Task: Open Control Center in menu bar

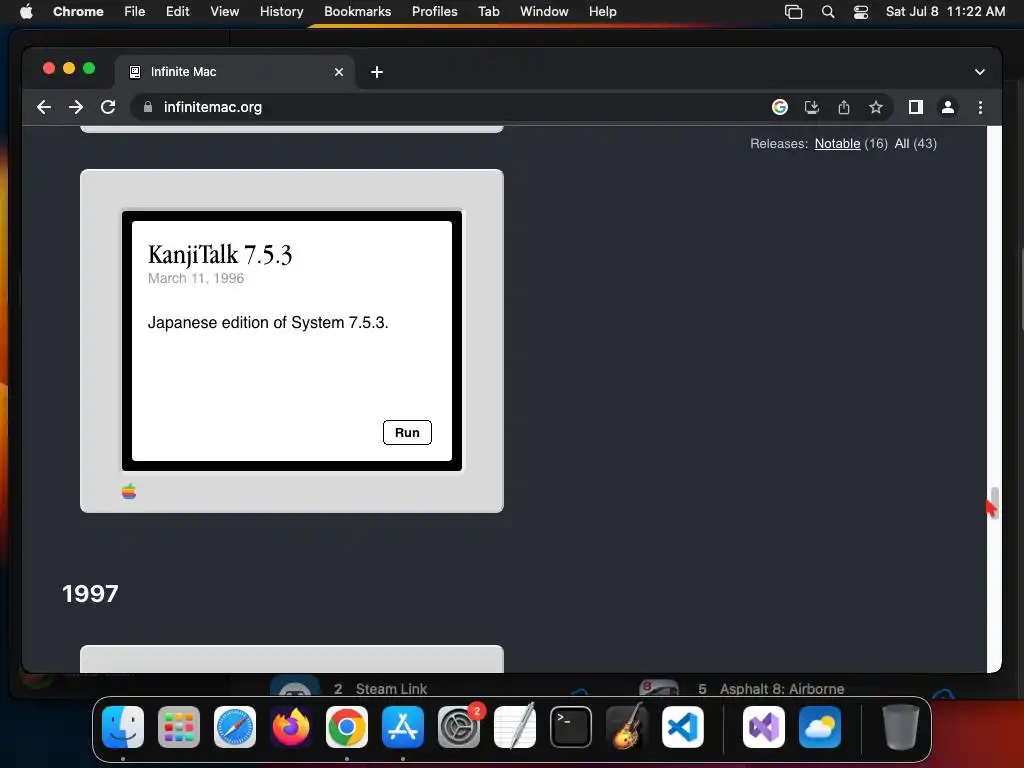Action: (861, 12)
